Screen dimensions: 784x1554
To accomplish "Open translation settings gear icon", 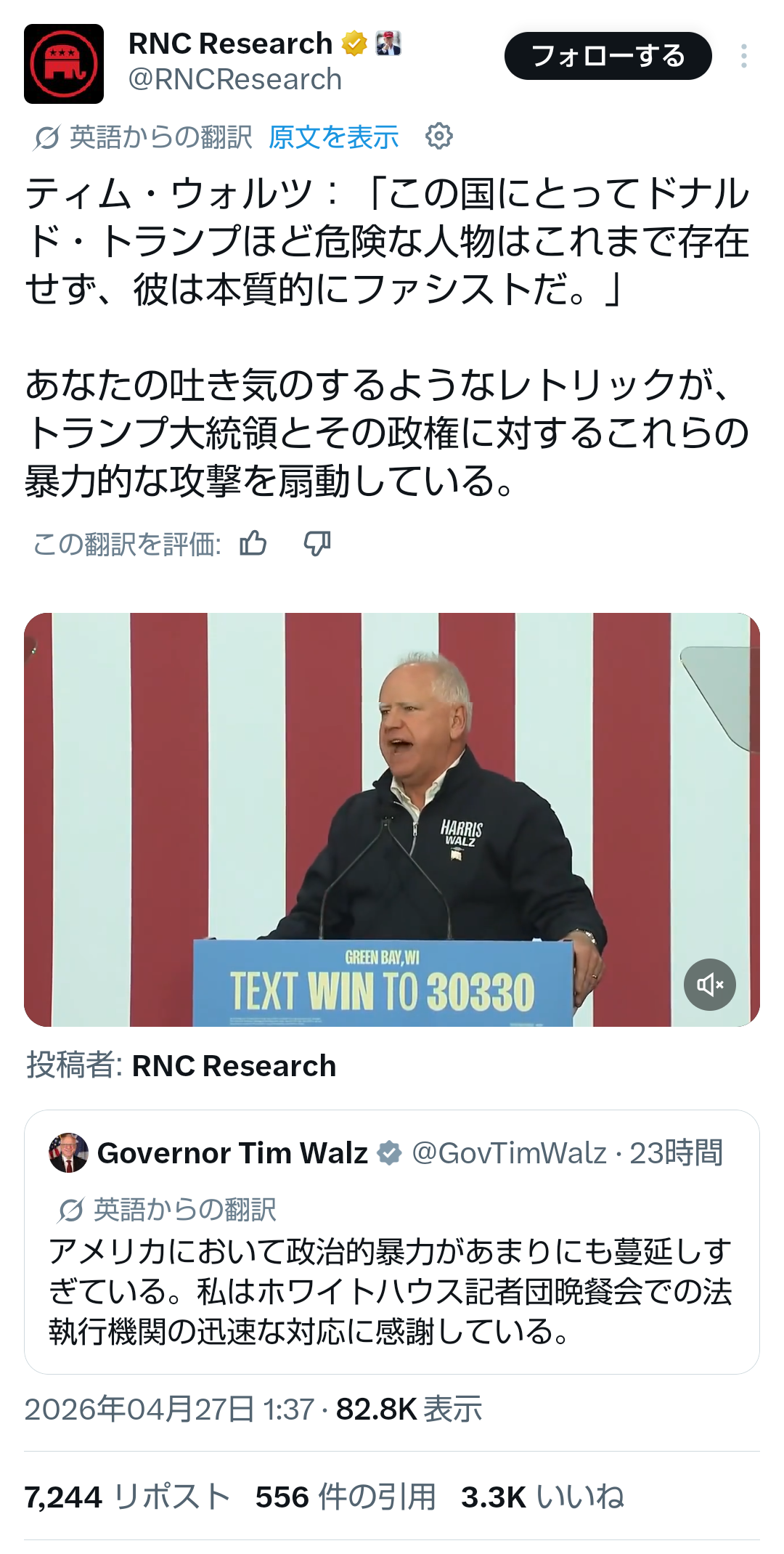I will (x=438, y=136).
